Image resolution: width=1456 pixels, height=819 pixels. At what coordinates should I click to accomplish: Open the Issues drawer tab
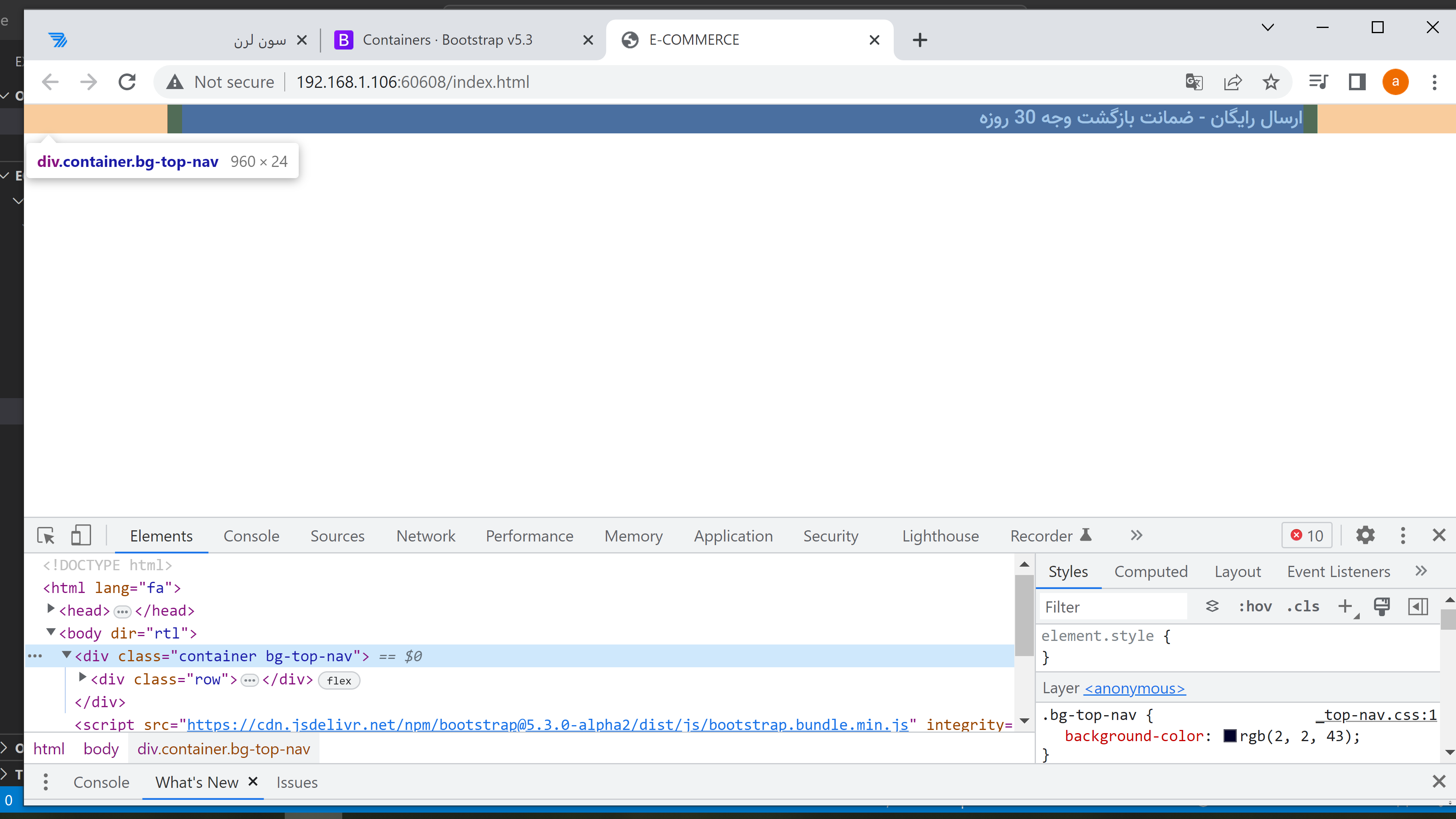(297, 782)
